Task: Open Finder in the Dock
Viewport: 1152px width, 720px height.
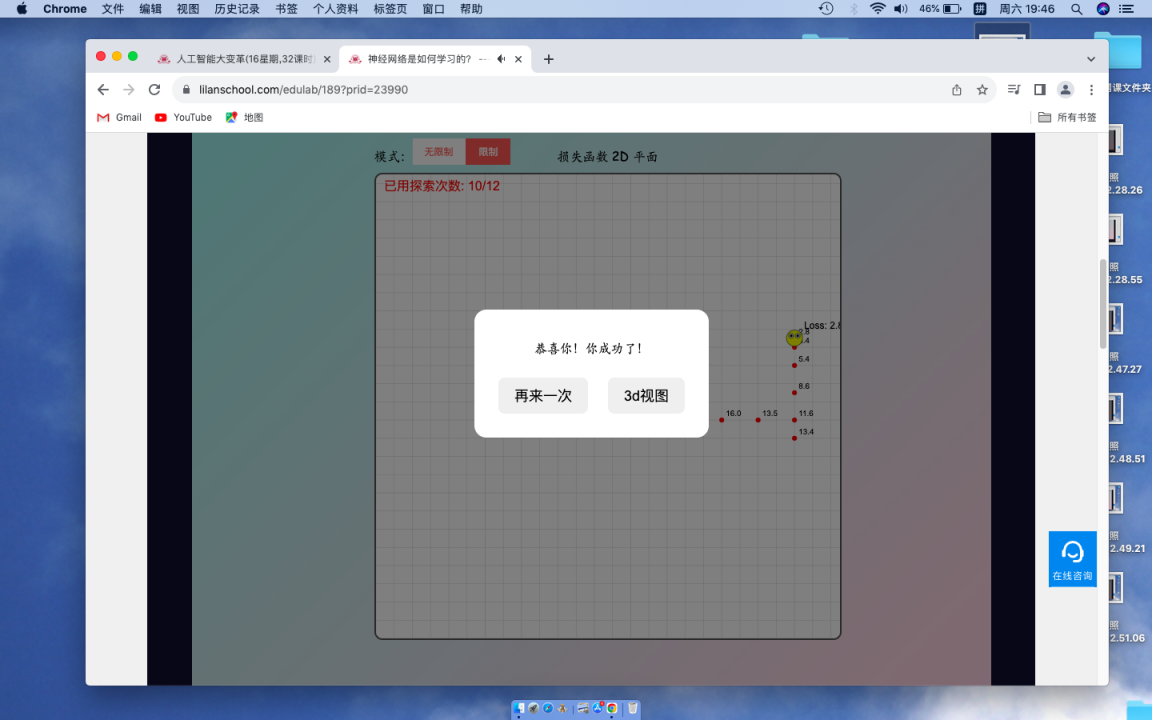Action: click(x=520, y=708)
